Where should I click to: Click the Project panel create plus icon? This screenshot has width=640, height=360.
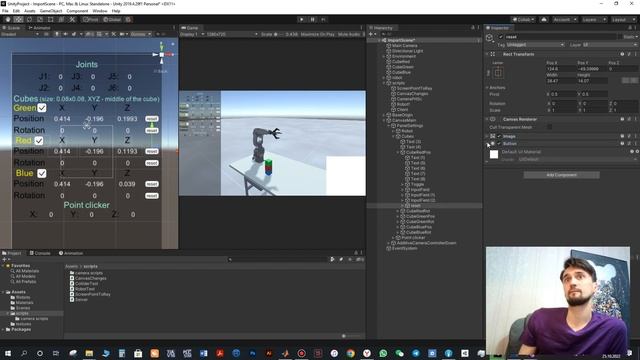4,259
